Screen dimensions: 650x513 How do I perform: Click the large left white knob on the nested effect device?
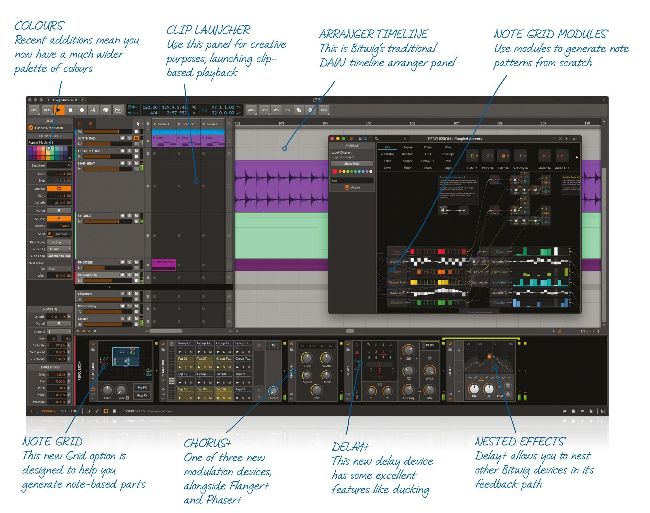(474, 389)
